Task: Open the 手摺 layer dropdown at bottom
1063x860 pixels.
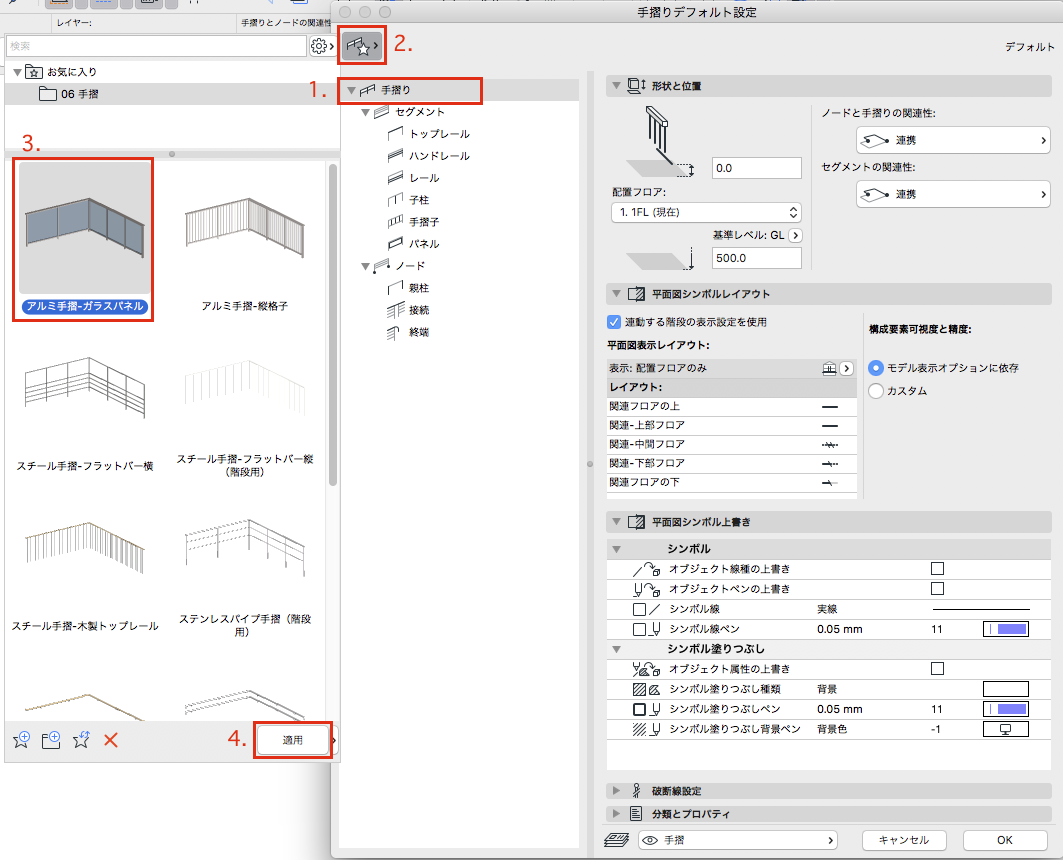Action: point(737,840)
